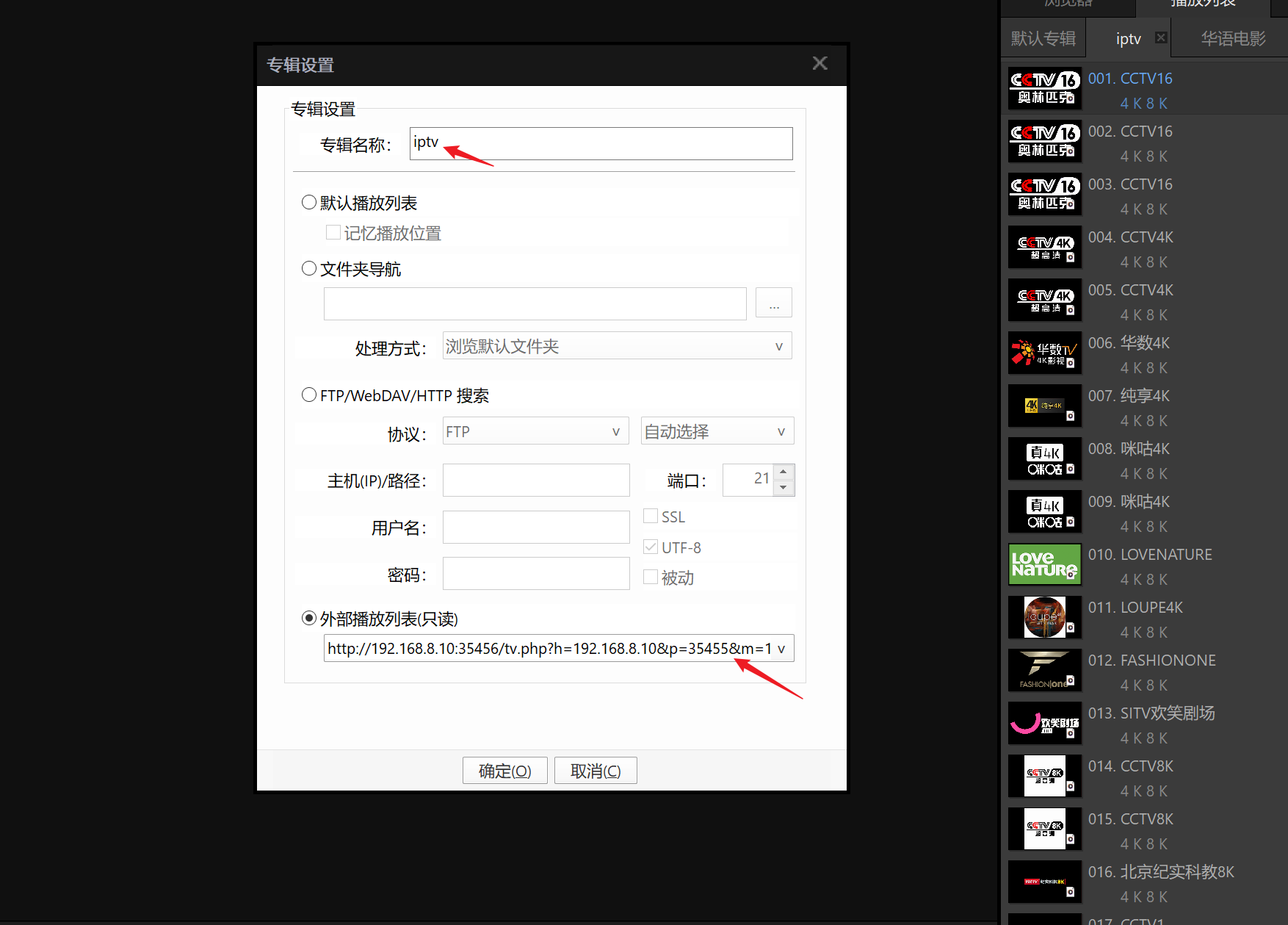Select the CCTV4K logo of item 005

[x=1045, y=300]
